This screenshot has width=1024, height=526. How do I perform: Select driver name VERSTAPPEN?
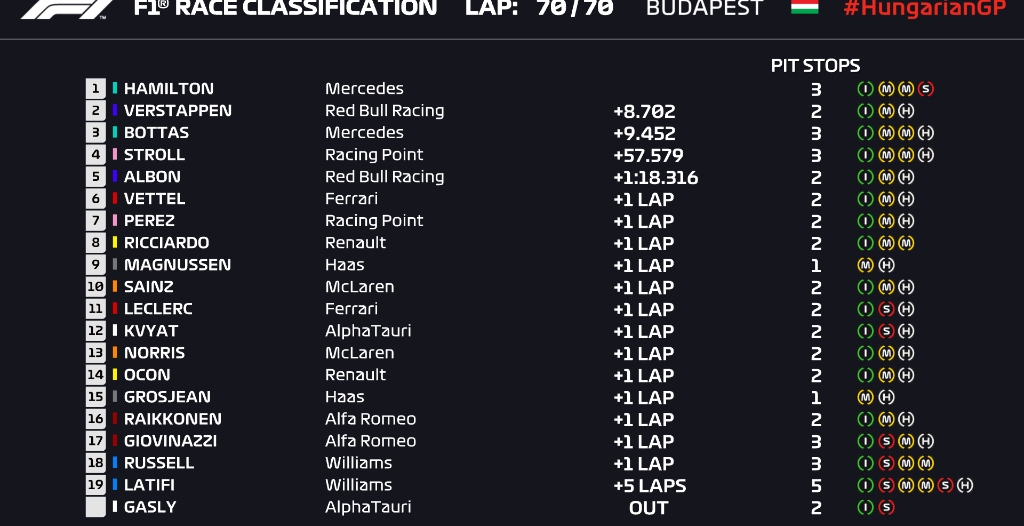[177, 111]
